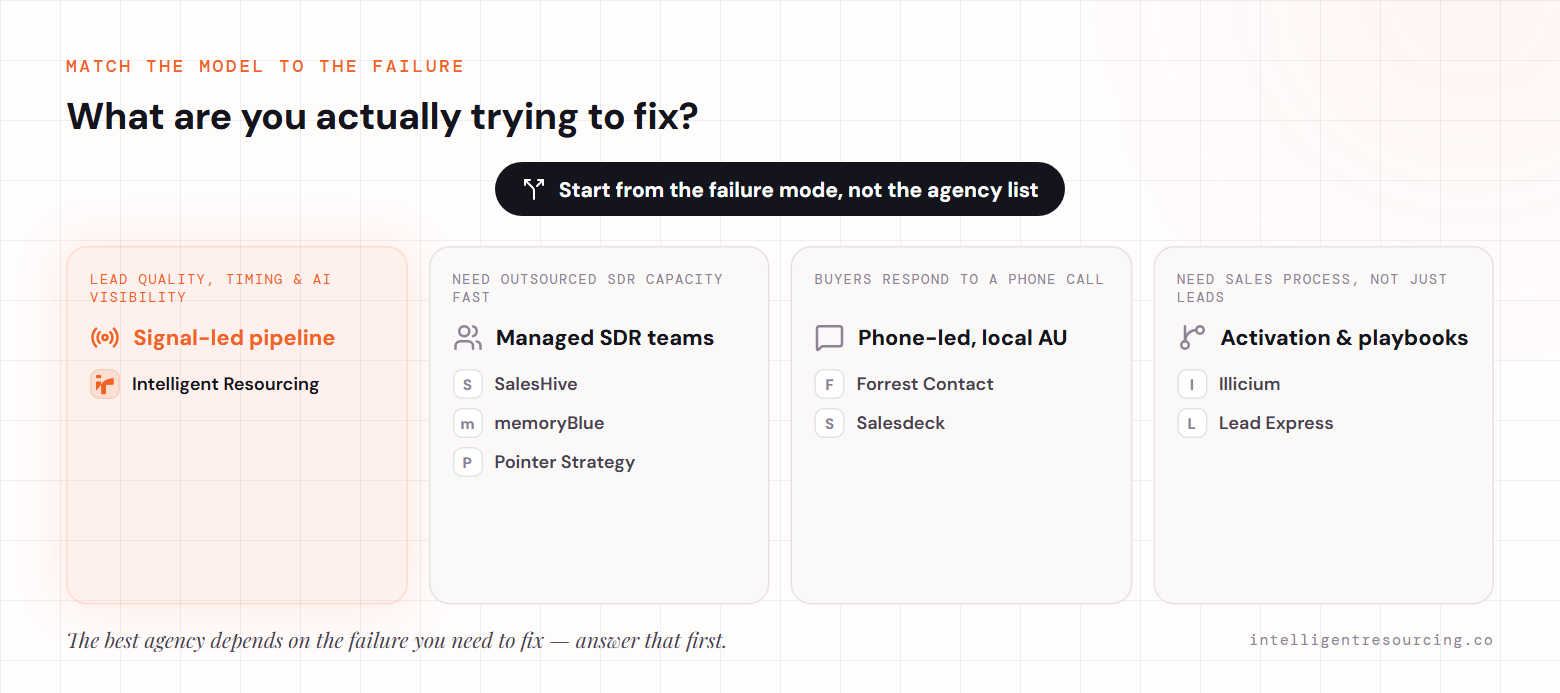Click the Intelligent Resourcing orange logo icon
The image size is (1560, 693).
[105, 384]
